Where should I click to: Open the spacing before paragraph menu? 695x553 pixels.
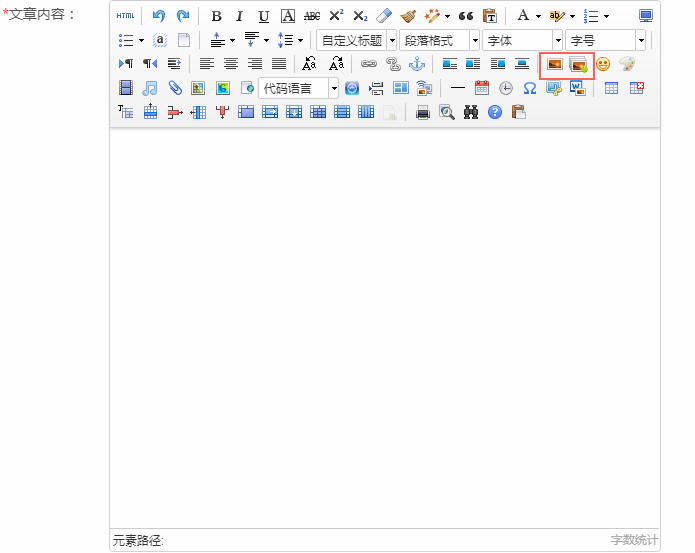pos(222,40)
